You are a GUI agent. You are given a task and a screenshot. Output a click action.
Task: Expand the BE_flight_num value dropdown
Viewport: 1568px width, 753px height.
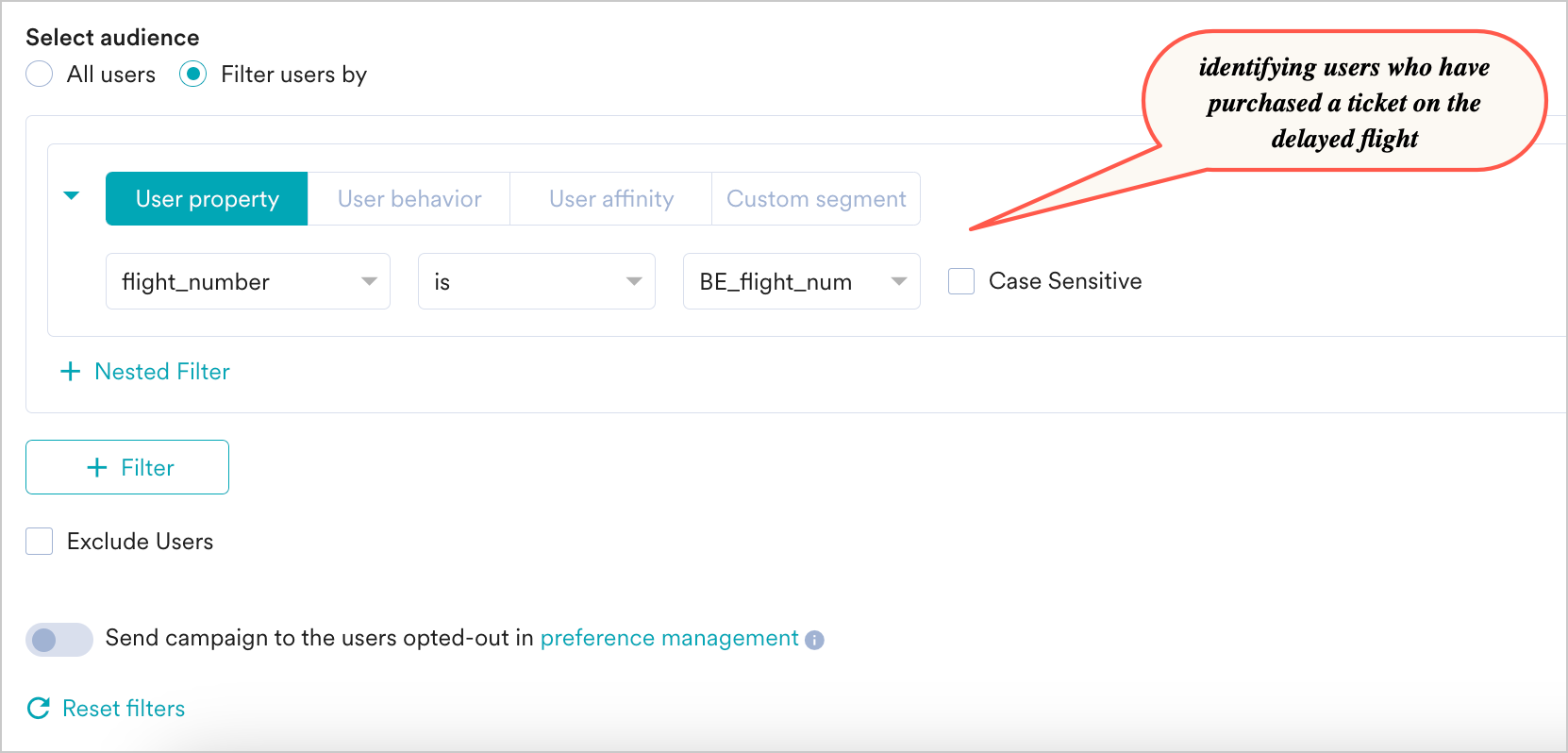tap(802, 281)
